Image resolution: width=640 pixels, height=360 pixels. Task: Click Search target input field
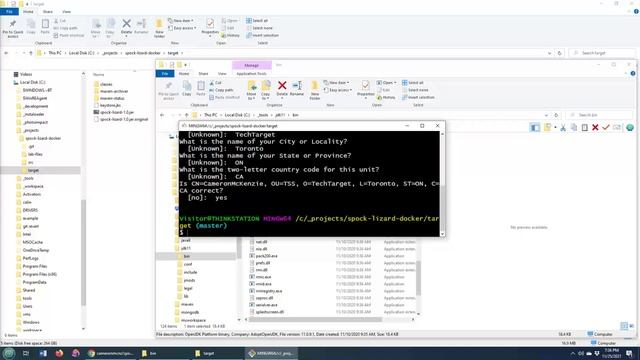(x=603, y=53)
